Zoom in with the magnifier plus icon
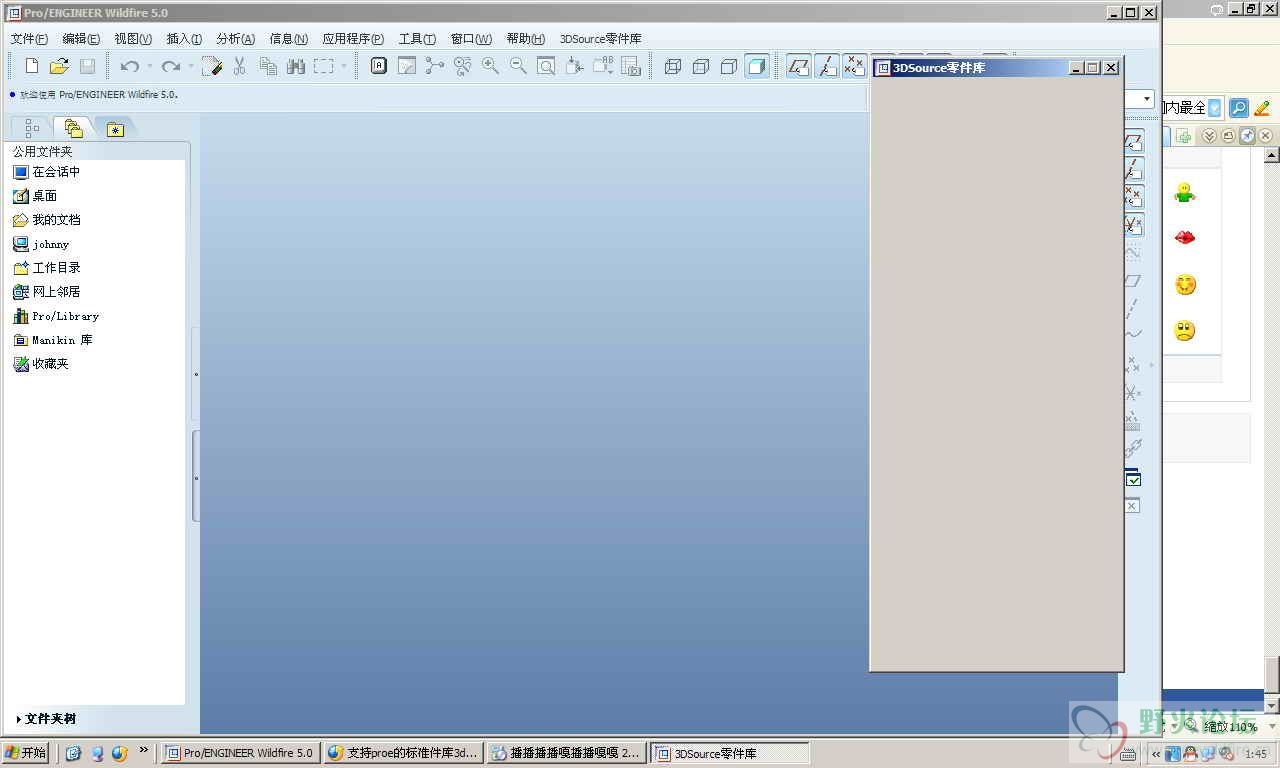Viewport: 1280px width, 768px height. coord(491,66)
